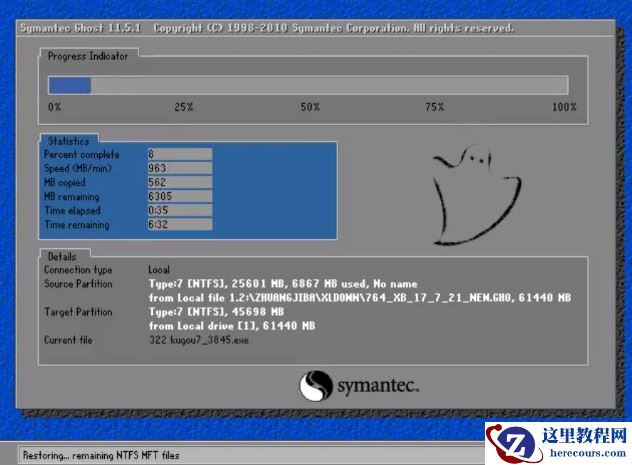This screenshot has width=632, height=465.
Task: Click the 50% progress marker
Action: tap(310, 107)
